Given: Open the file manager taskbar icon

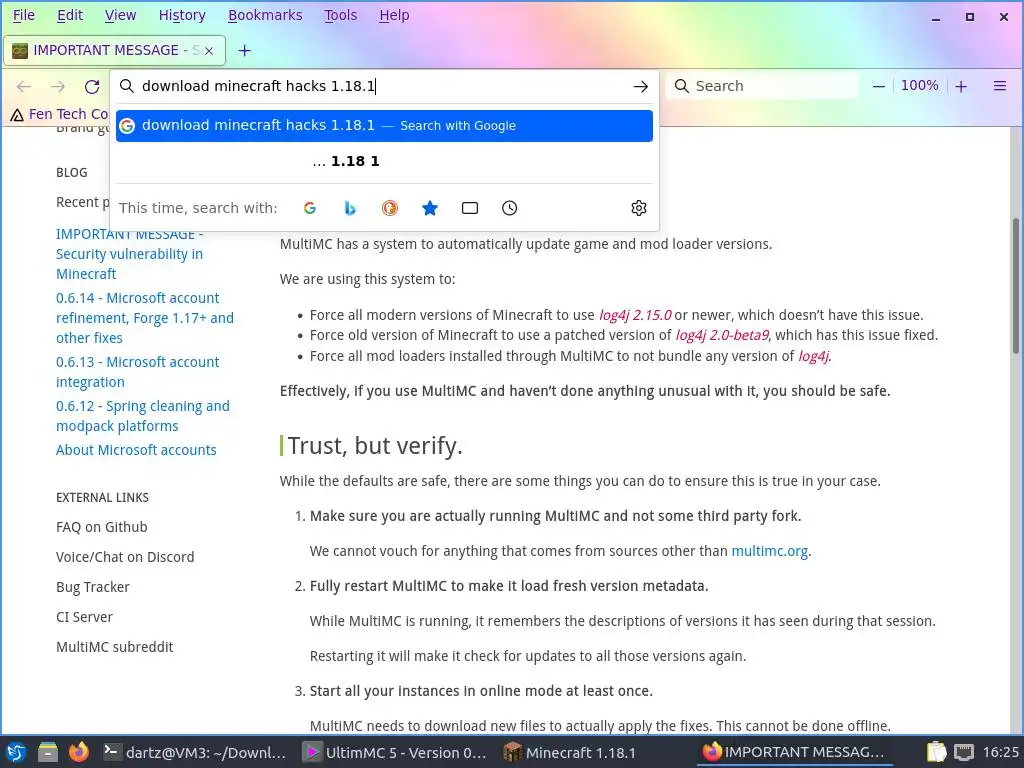Looking at the screenshot, I should (48, 752).
